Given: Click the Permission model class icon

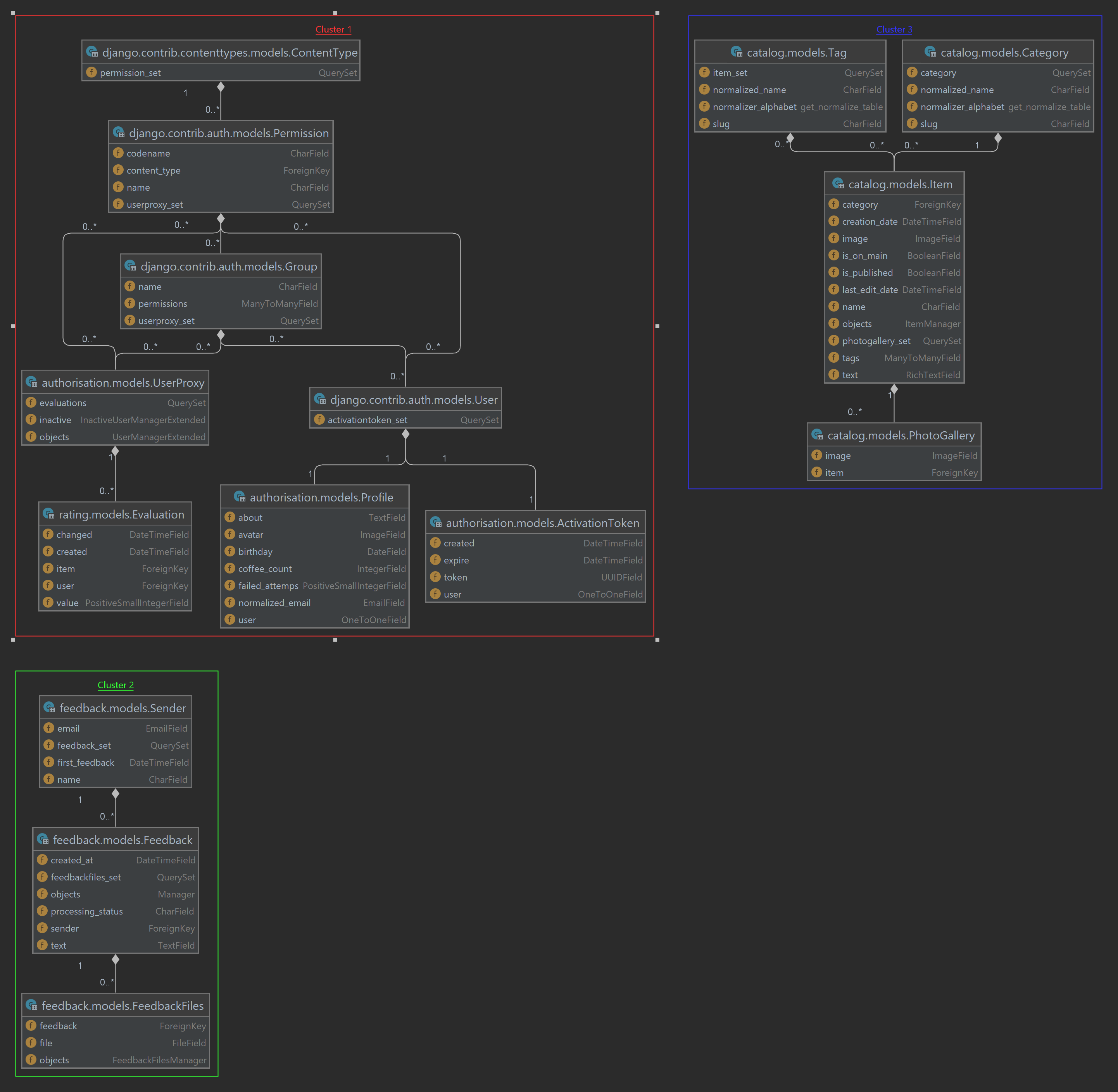Looking at the screenshot, I should [119, 133].
